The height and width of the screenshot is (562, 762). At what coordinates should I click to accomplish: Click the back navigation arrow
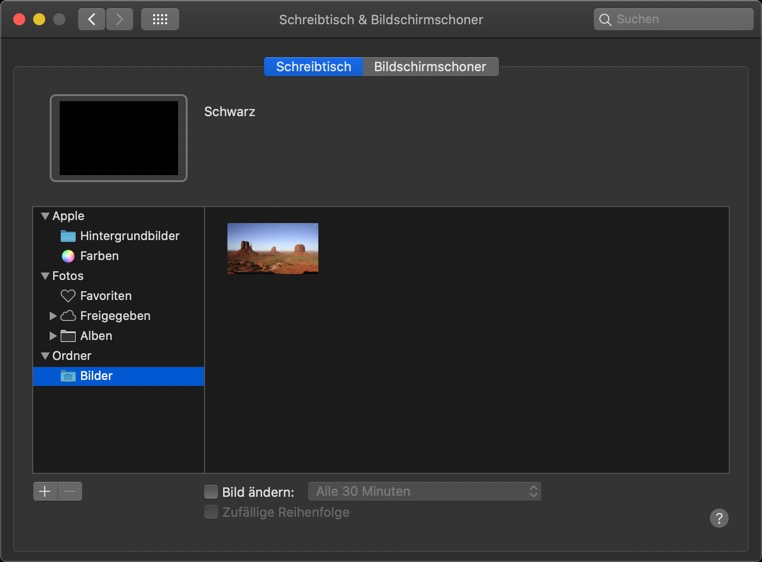tap(92, 19)
